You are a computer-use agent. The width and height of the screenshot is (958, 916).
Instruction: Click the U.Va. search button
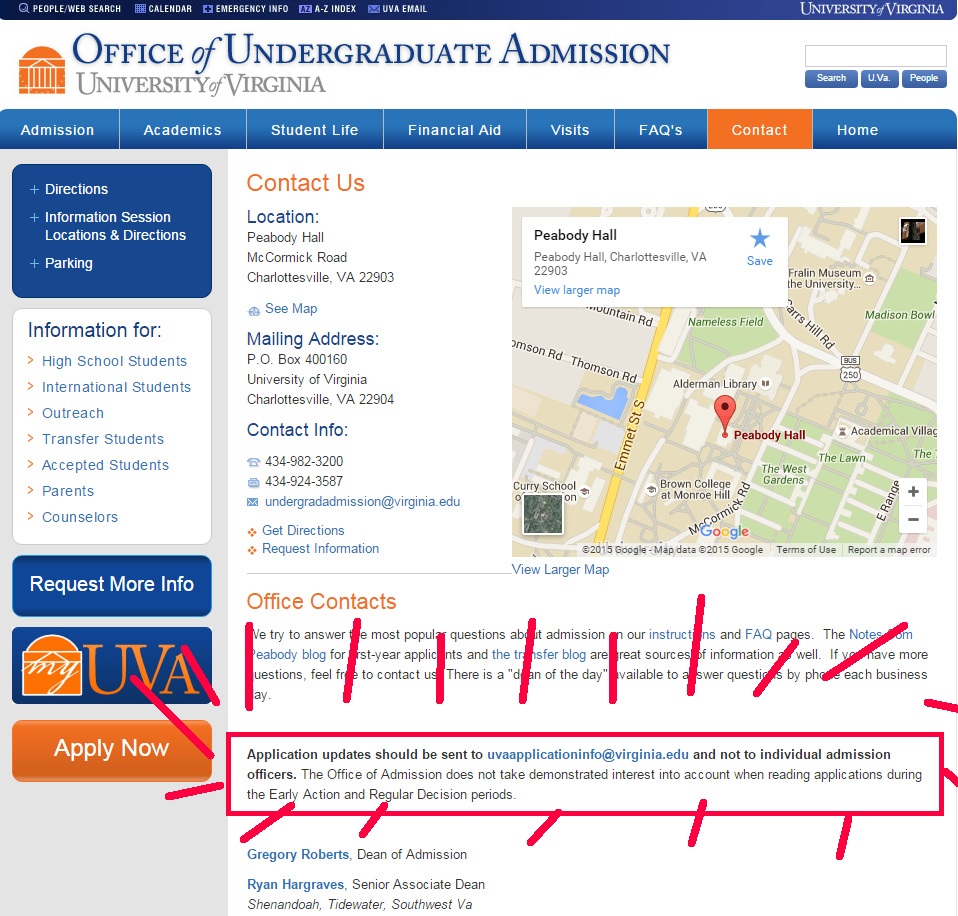coord(879,78)
